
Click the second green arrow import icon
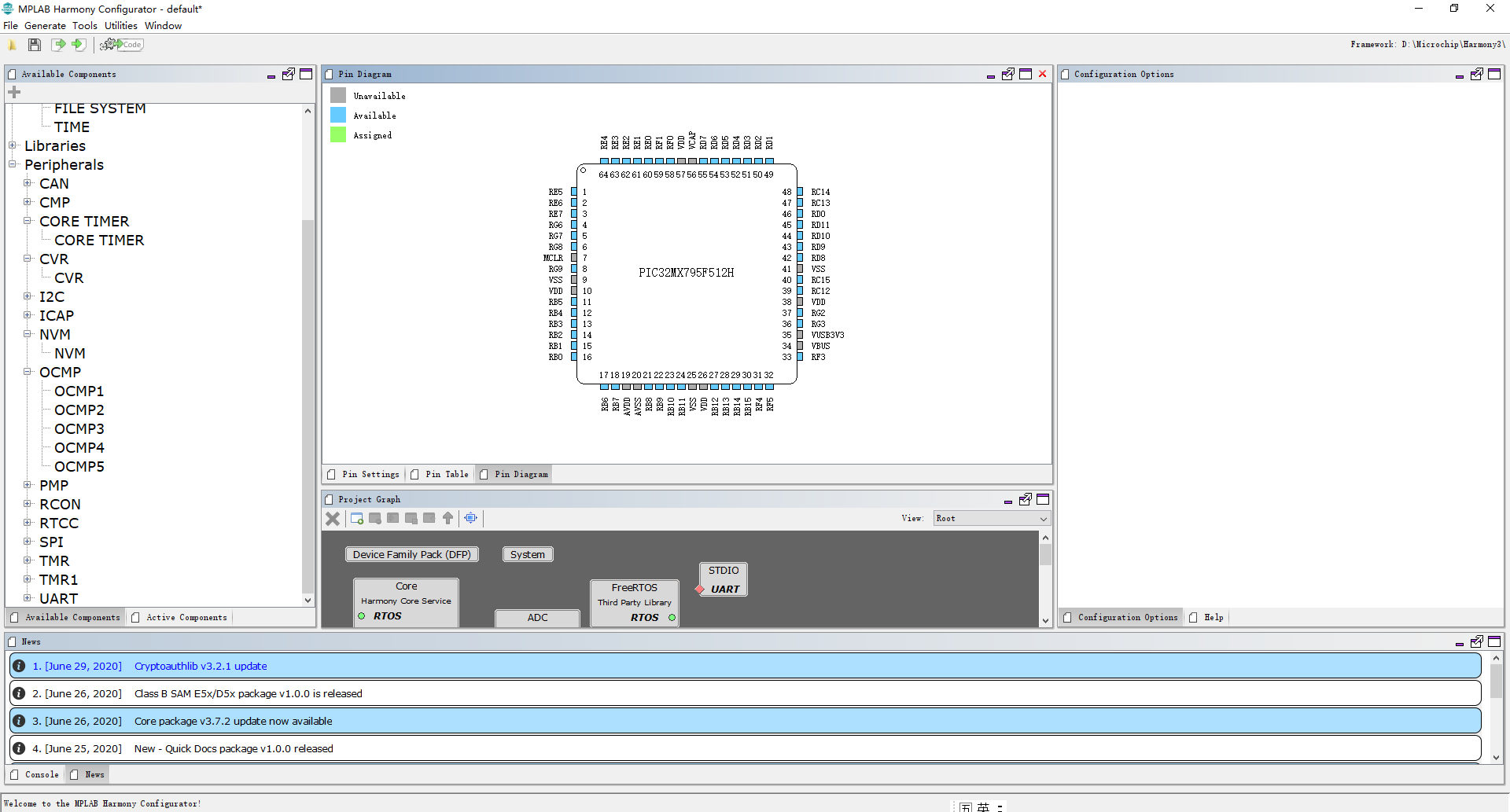click(79, 45)
